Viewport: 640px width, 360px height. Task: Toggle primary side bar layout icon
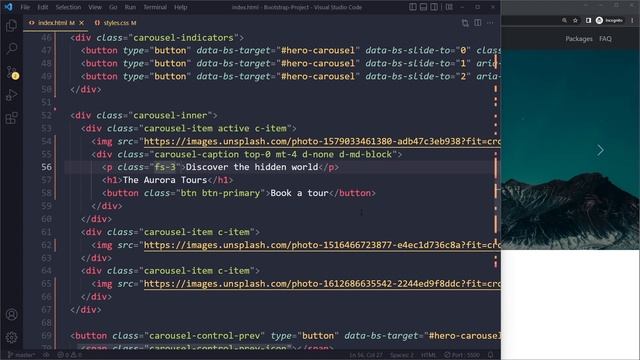(x=413, y=7)
